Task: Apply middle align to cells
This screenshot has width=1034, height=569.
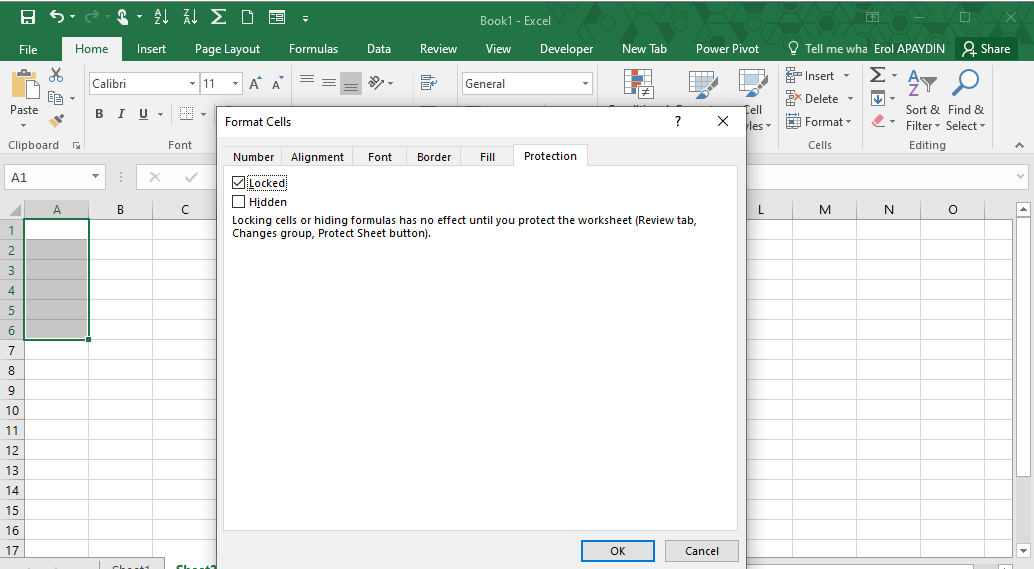Action: (328, 82)
